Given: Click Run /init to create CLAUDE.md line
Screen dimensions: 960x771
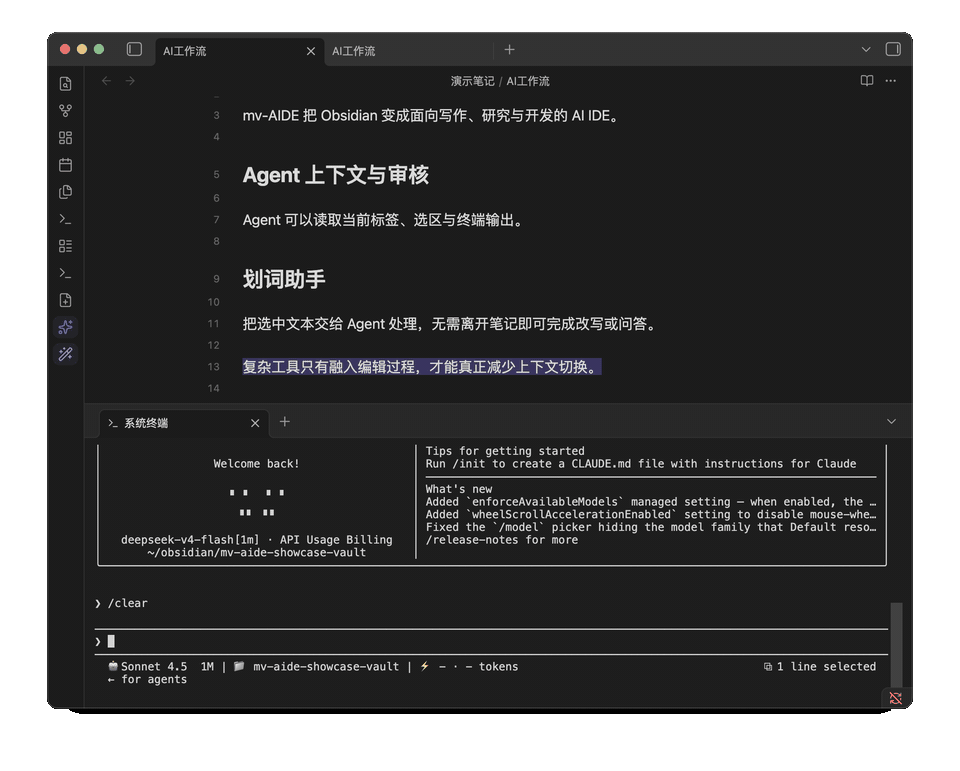Looking at the screenshot, I should [x=641, y=464].
